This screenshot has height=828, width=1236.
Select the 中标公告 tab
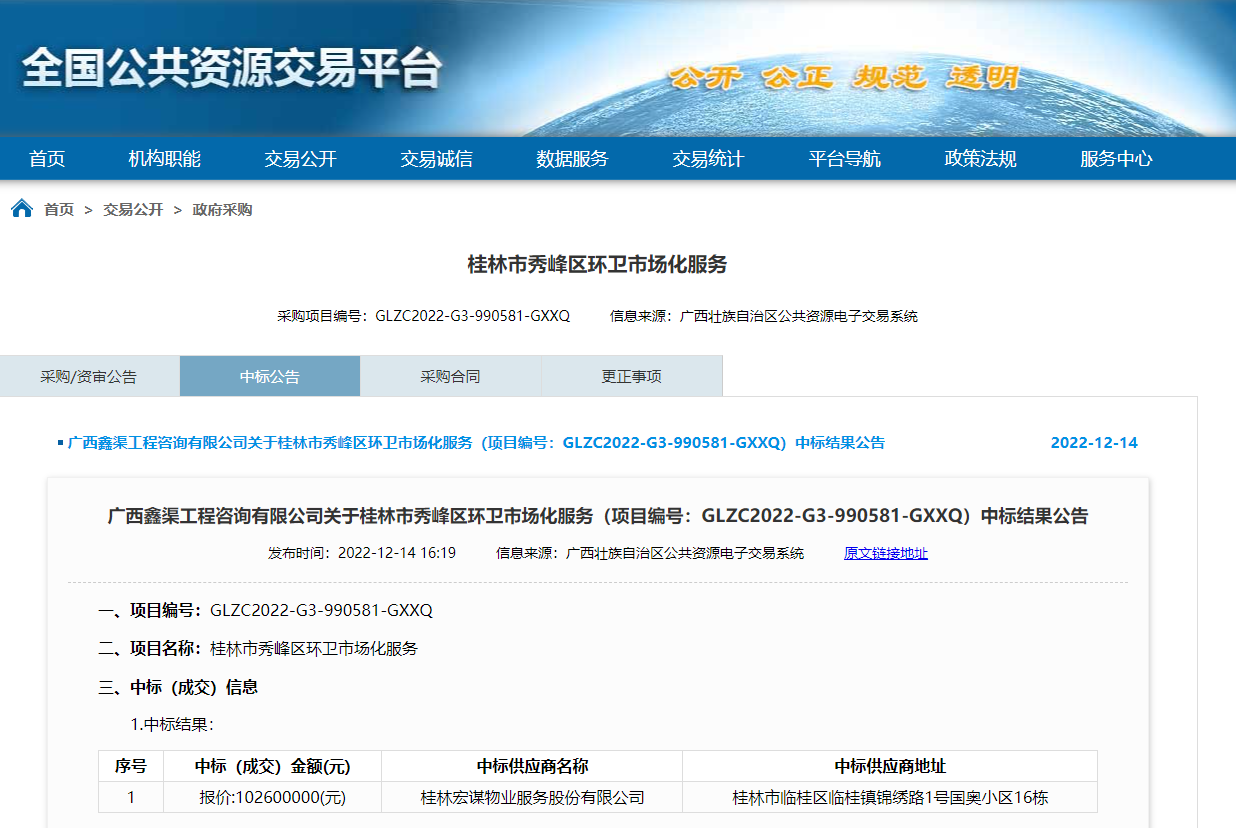[x=270, y=377]
